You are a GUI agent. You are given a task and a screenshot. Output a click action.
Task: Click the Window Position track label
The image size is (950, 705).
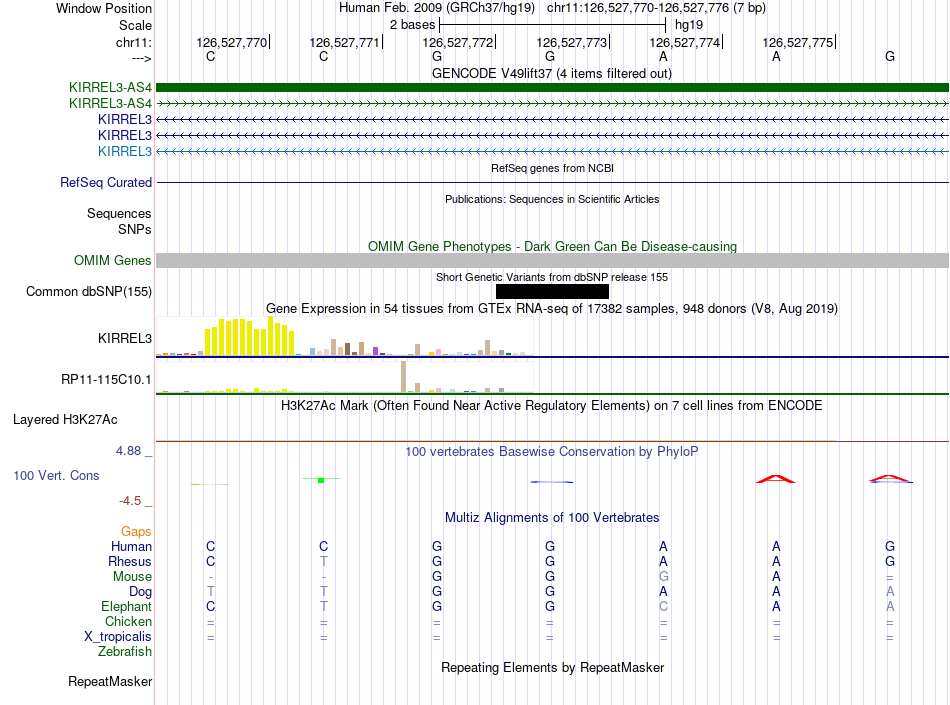point(104,8)
